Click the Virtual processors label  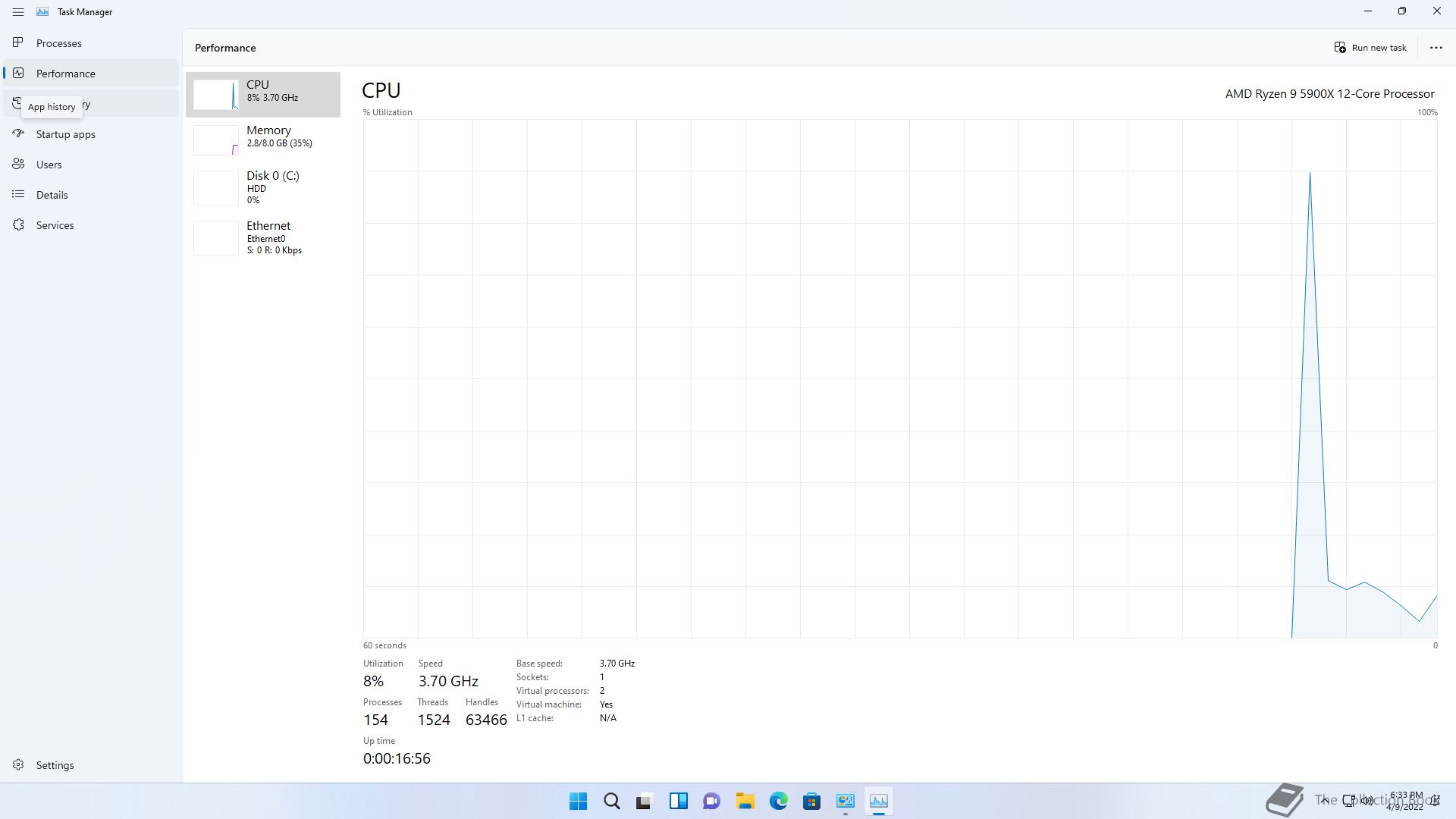[x=552, y=691]
